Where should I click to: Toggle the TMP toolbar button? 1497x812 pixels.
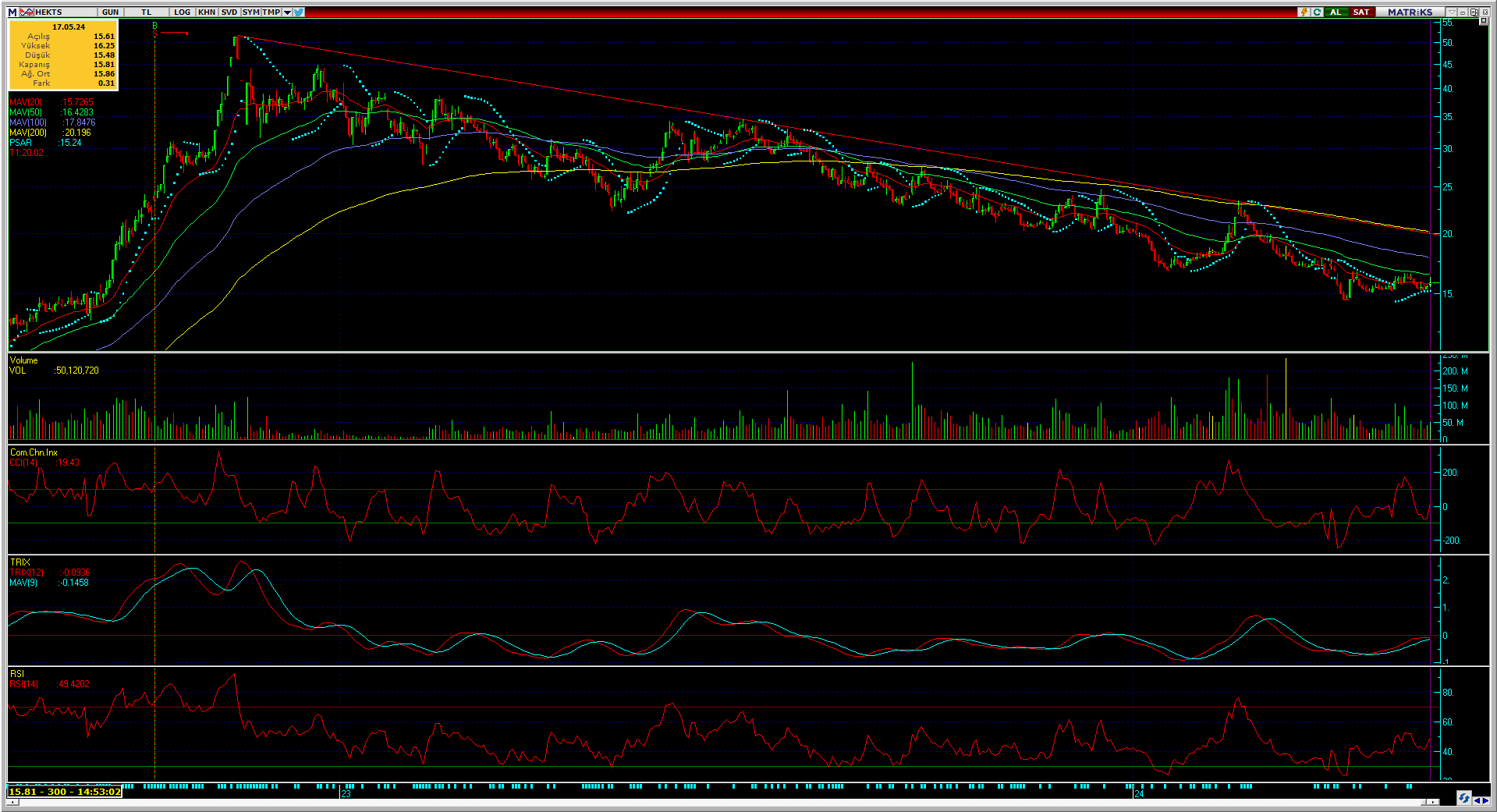(x=271, y=12)
